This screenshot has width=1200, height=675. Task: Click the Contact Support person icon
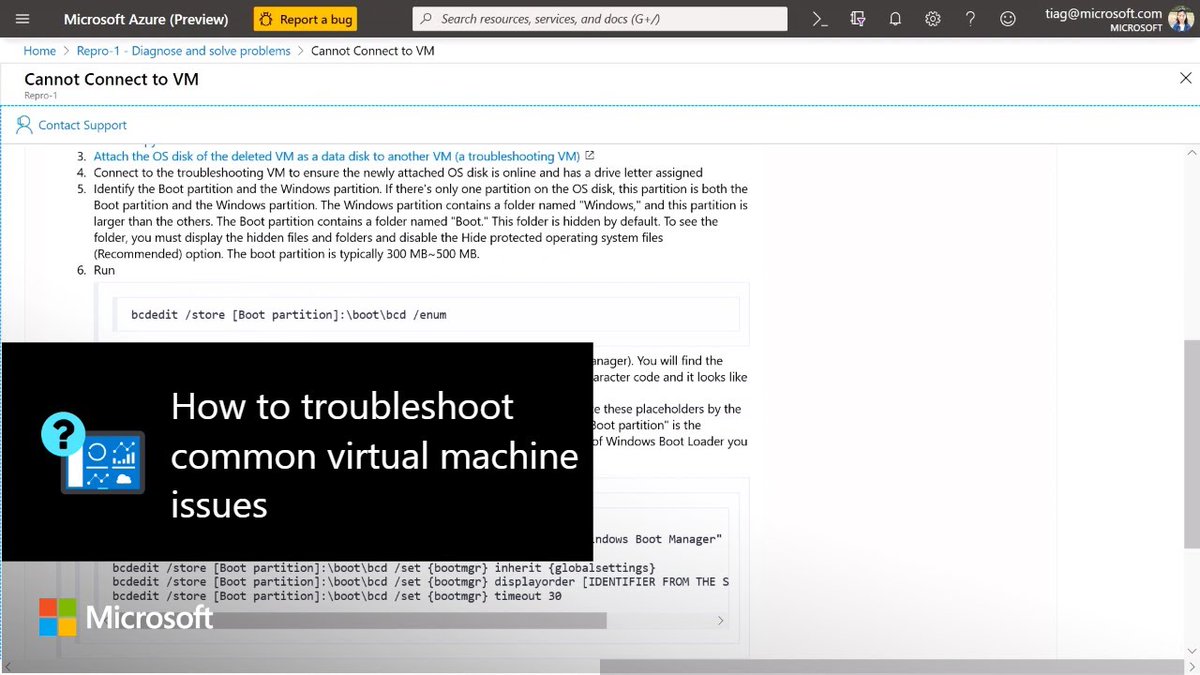point(24,125)
